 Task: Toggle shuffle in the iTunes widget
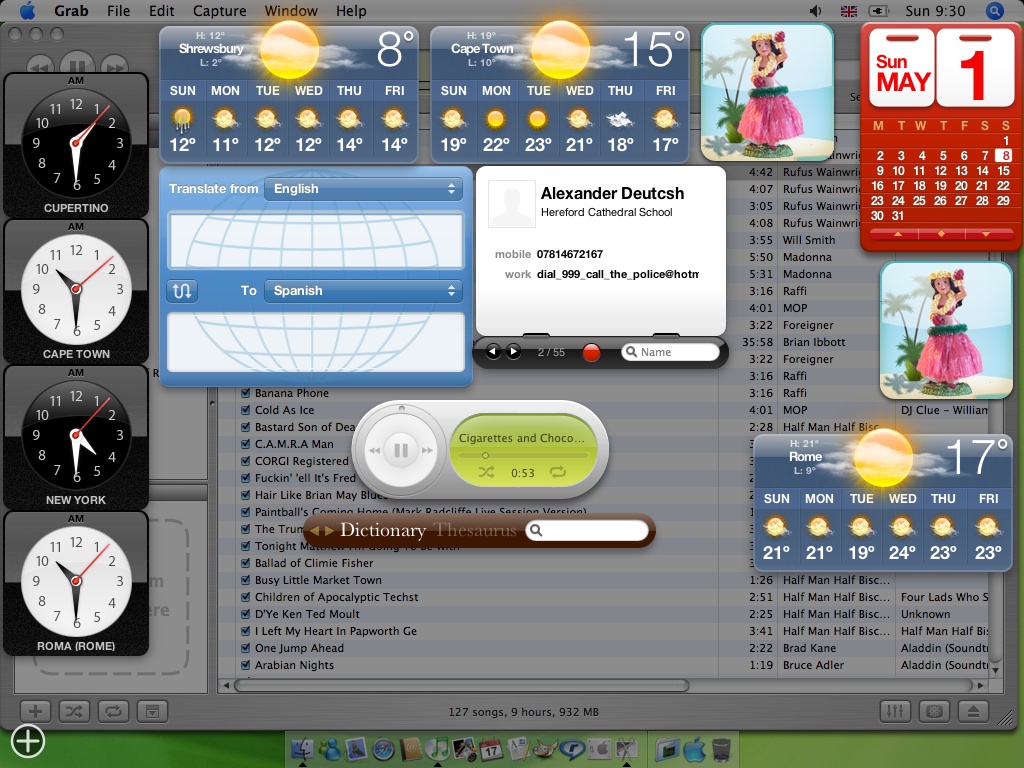tap(485, 472)
